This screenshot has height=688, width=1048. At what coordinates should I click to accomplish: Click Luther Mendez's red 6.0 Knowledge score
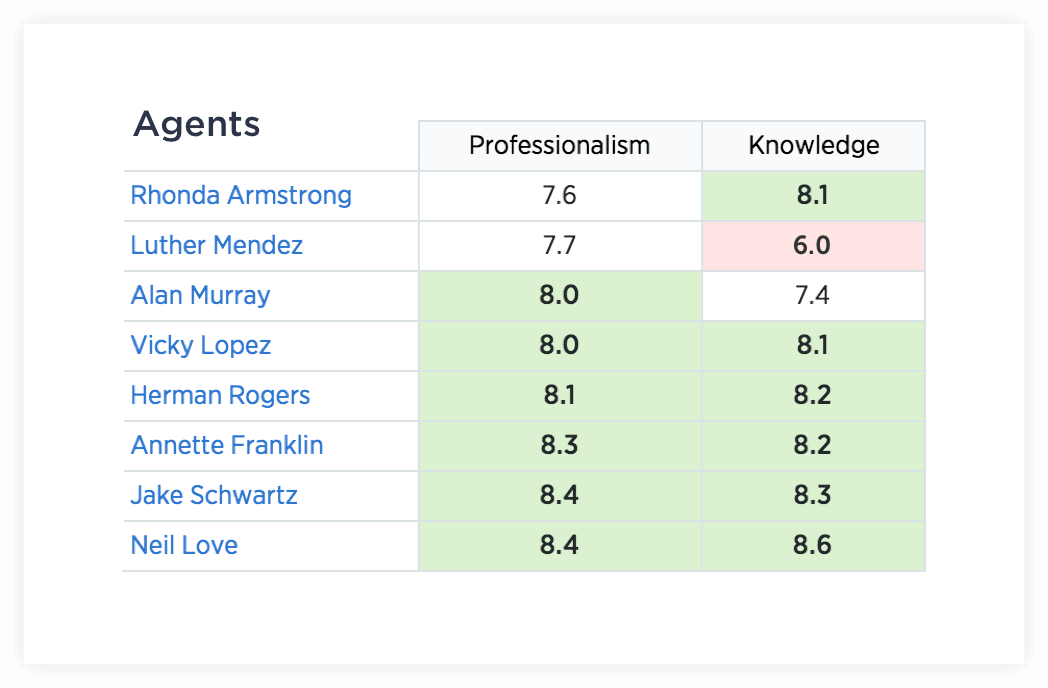click(812, 245)
